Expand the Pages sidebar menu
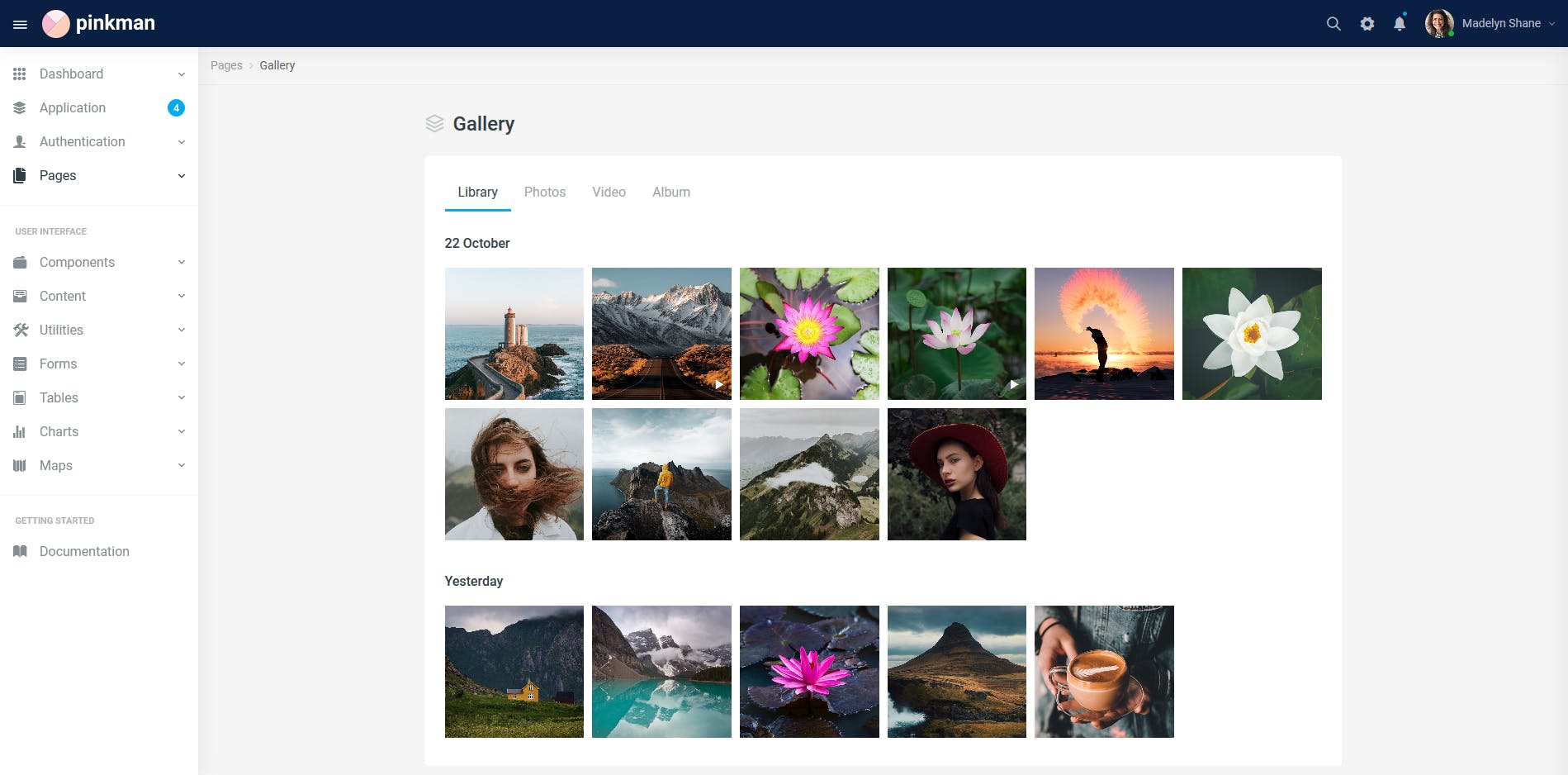Viewport: 1568px width, 775px height. coord(99,175)
